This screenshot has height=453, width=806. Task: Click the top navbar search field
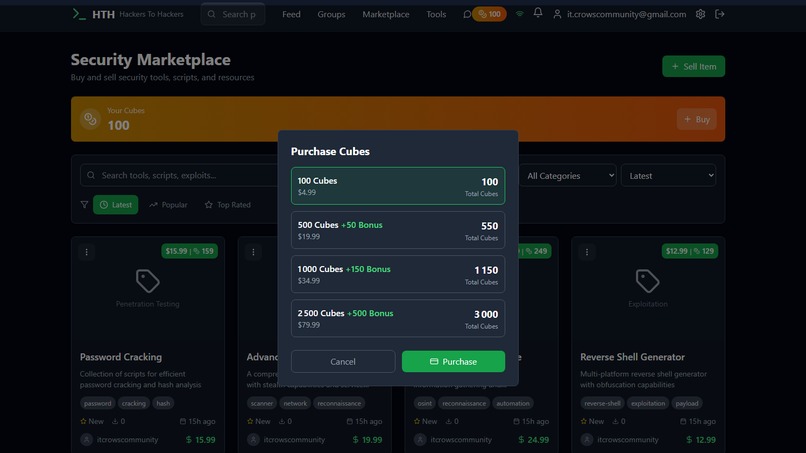coord(233,14)
